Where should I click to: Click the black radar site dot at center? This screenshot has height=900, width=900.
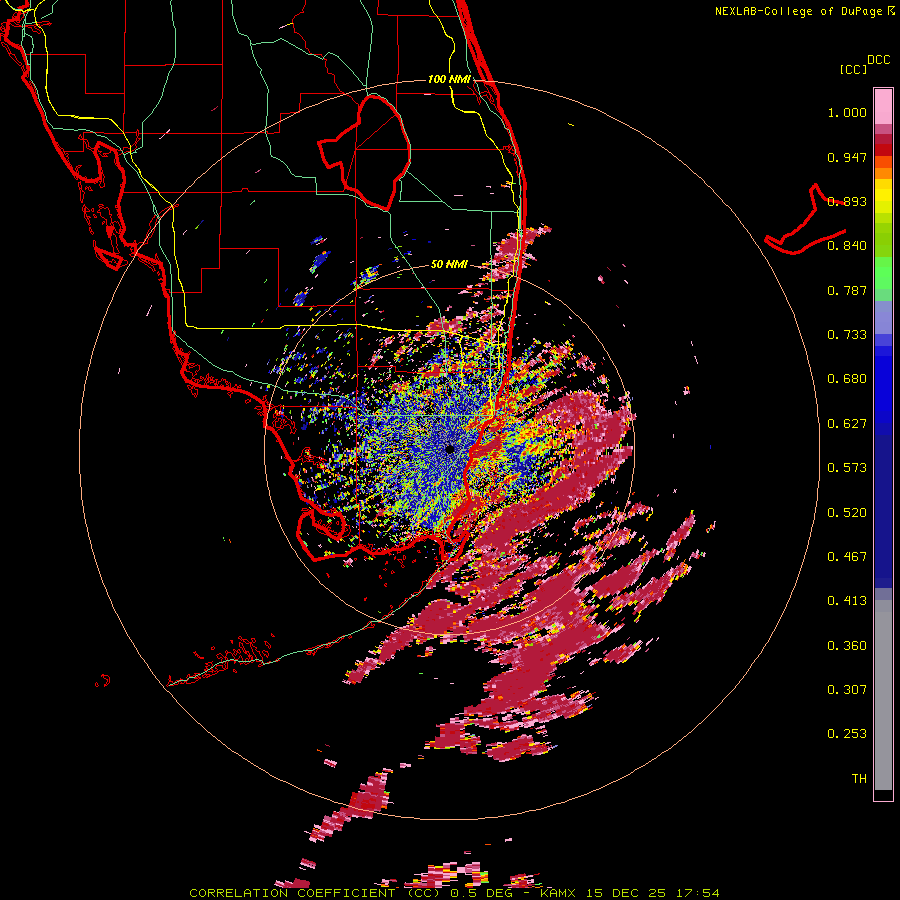(450, 449)
